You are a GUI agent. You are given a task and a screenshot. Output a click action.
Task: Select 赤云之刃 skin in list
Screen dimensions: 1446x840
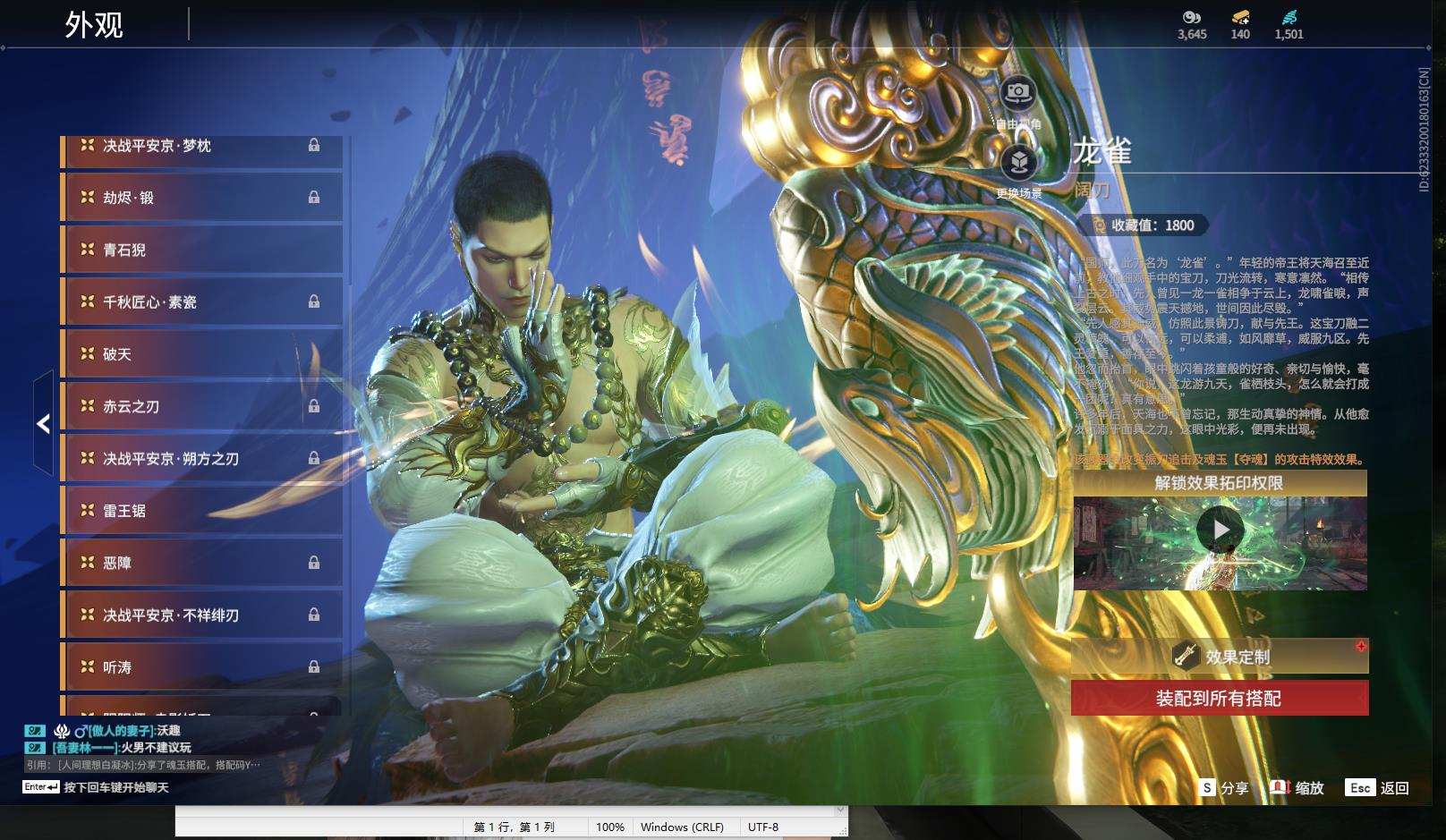point(201,406)
